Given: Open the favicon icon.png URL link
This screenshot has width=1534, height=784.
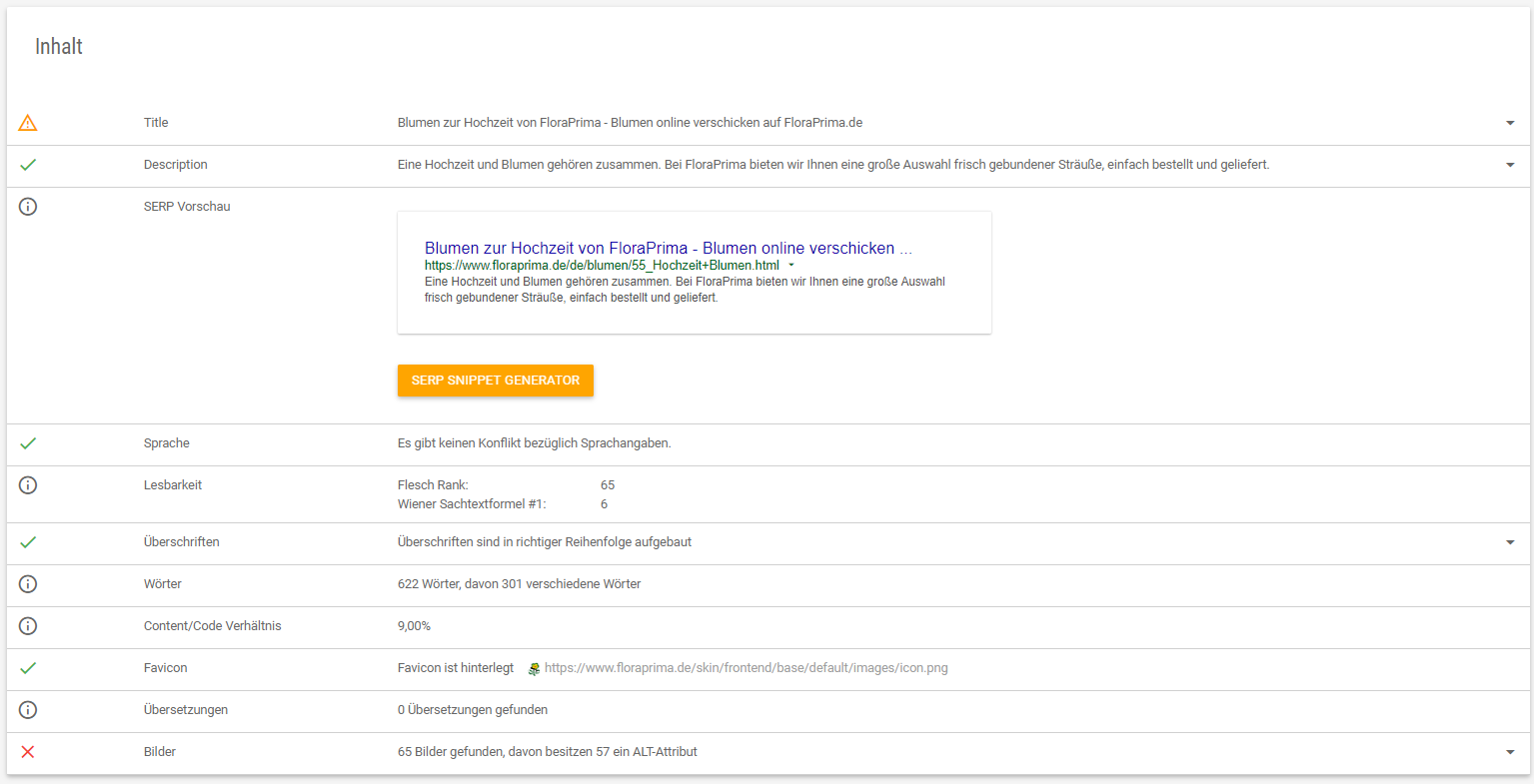Looking at the screenshot, I should click(746, 668).
